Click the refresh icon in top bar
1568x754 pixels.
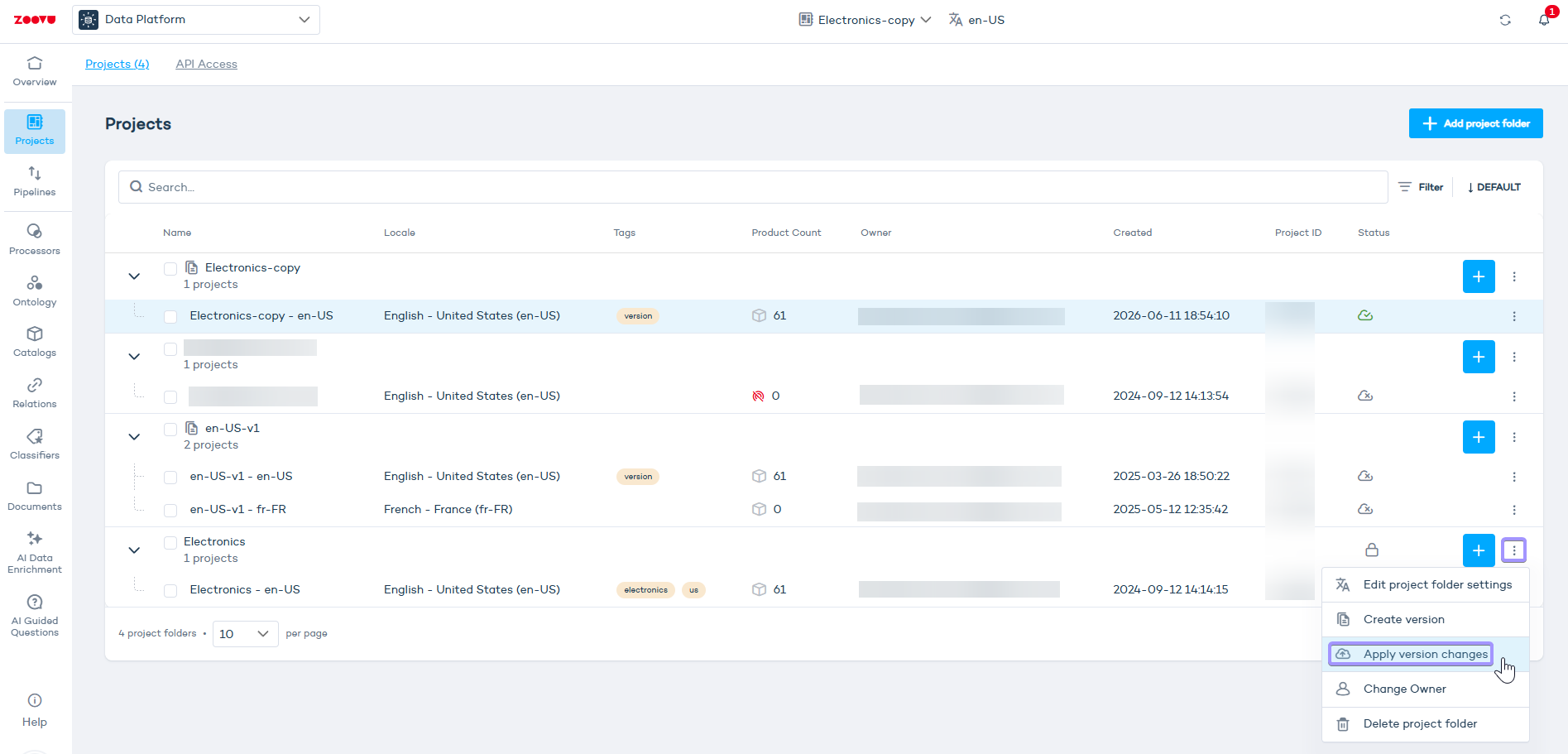[x=1505, y=20]
